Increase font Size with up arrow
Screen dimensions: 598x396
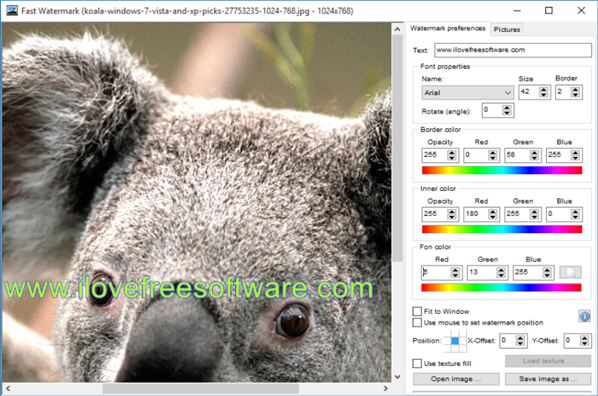pyautogui.click(x=543, y=89)
